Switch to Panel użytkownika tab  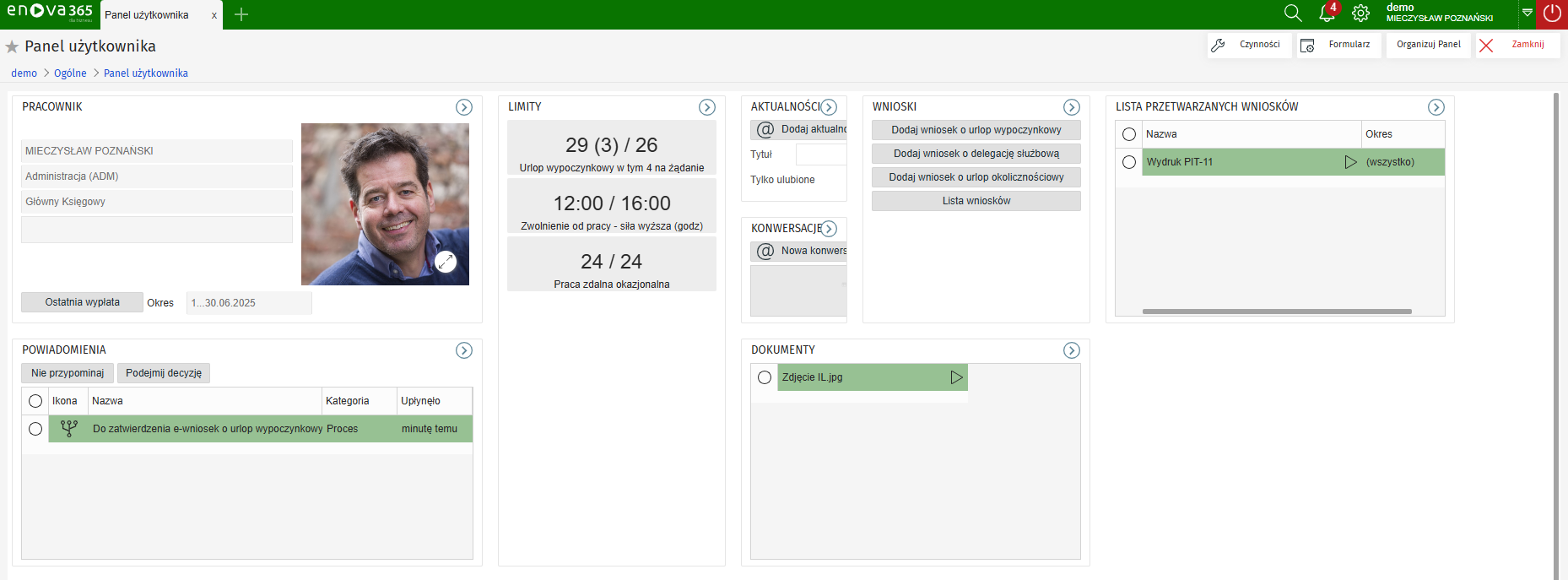coord(148,15)
